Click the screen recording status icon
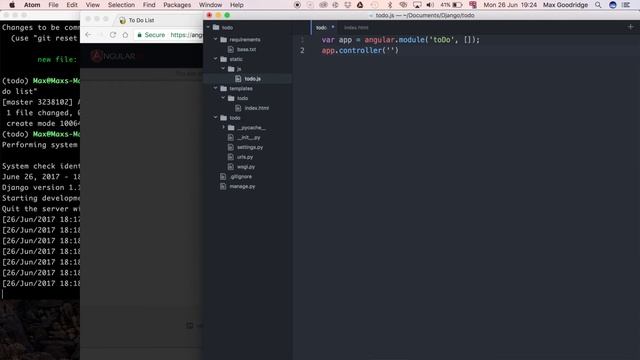 tap(297, 5)
